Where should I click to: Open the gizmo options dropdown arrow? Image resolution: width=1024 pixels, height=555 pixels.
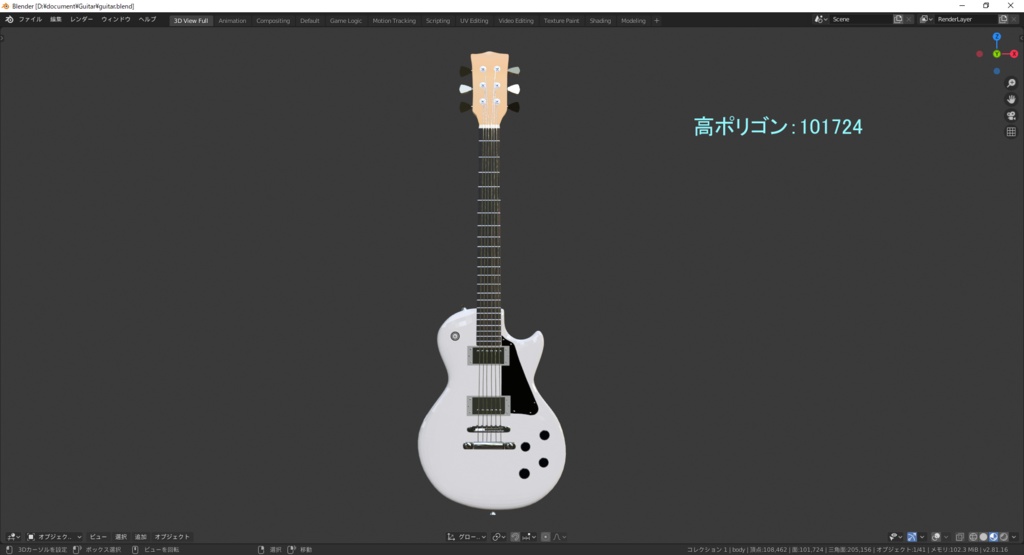[x=922, y=537]
